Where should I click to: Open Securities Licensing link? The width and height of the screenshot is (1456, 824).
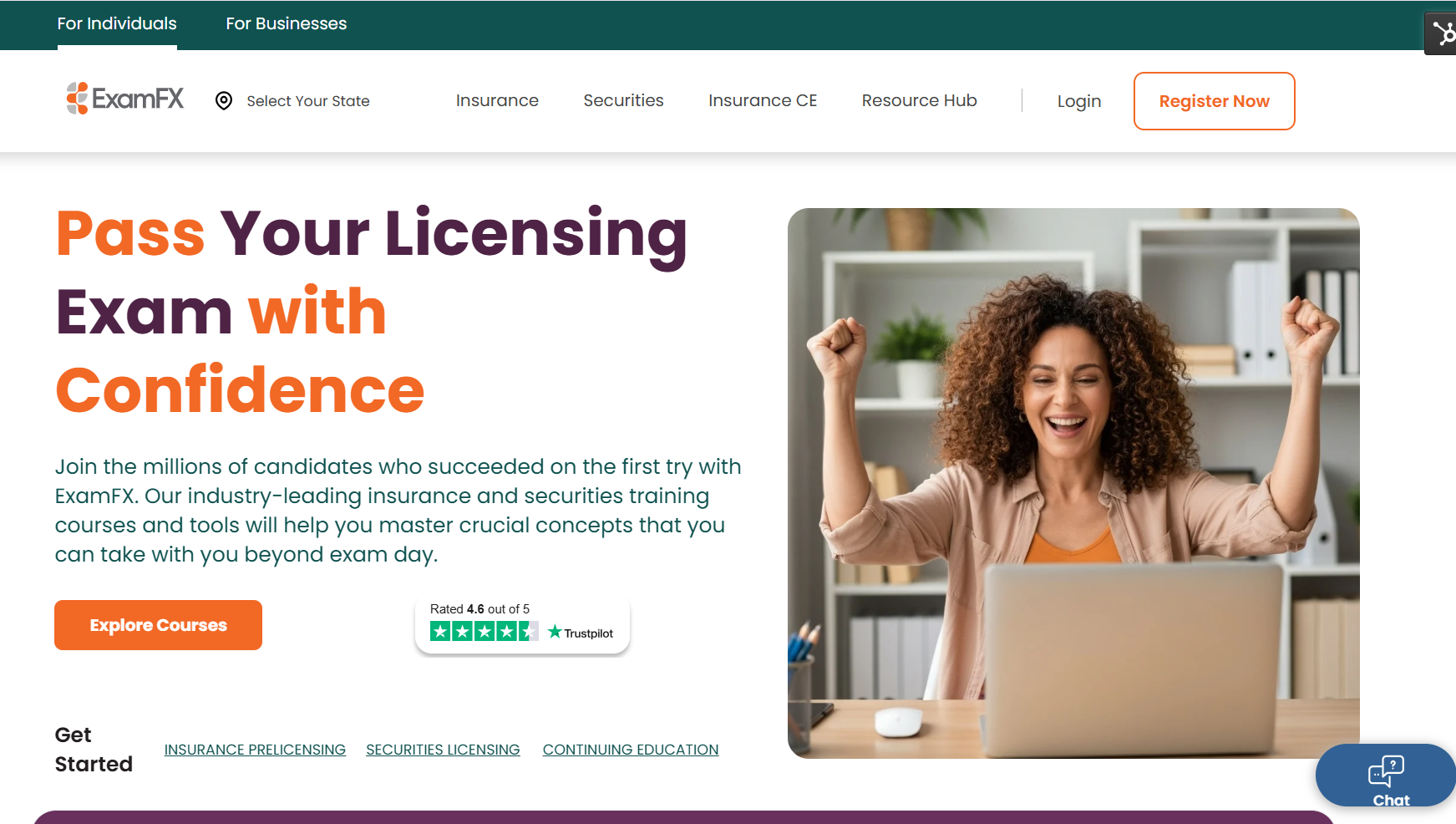click(x=443, y=750)
